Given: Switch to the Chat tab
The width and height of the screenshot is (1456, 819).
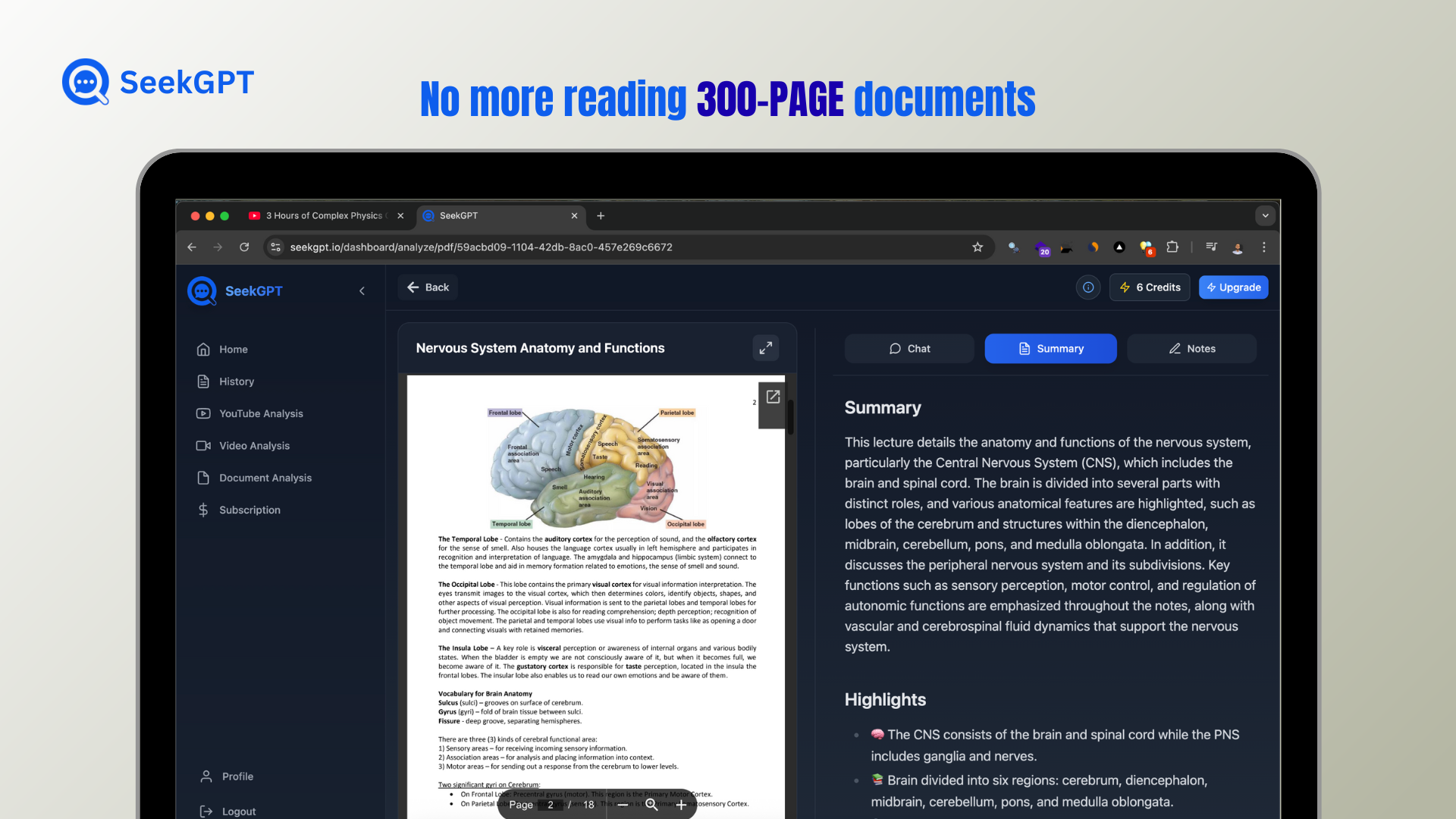Looking at the screenshot, I should [x=909, y=349].
